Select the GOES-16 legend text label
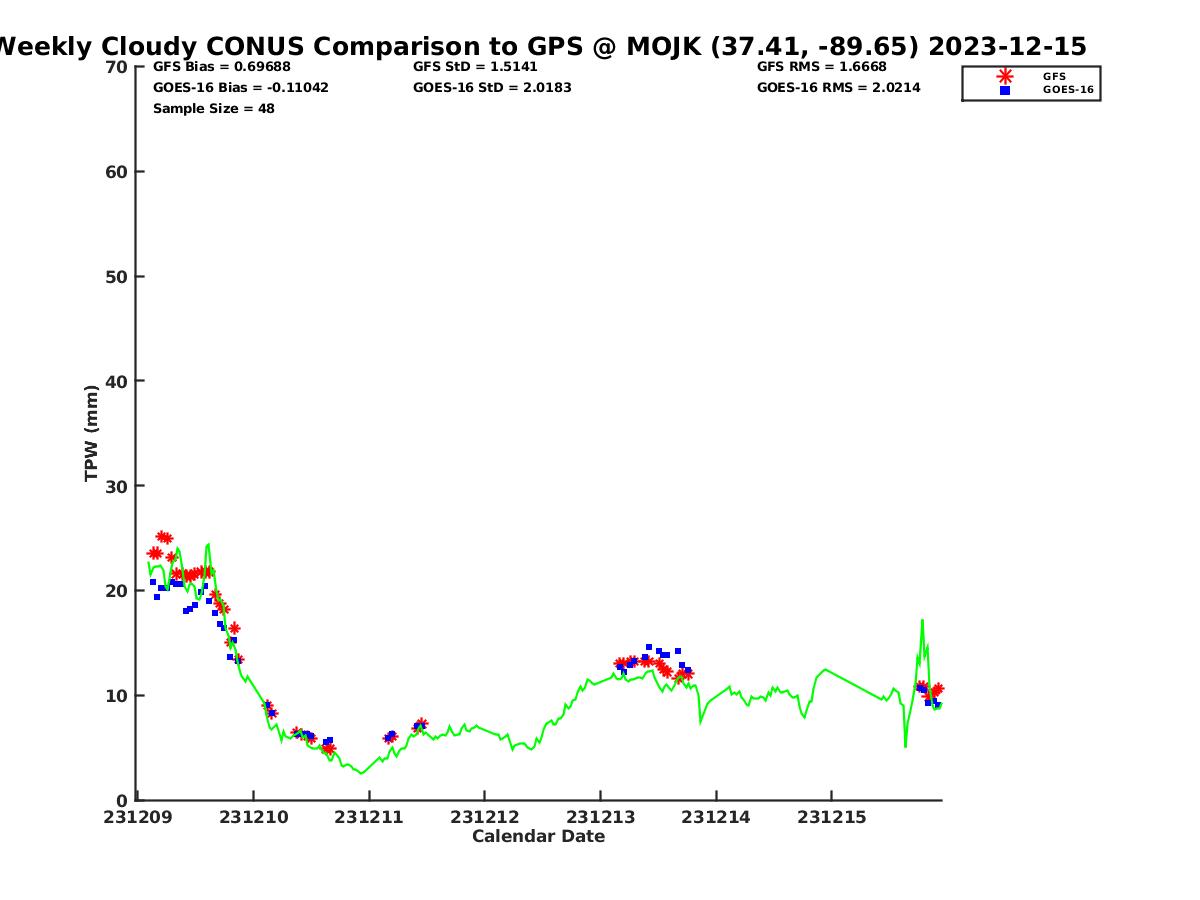Image resolution: width=1200 pixels, height=900 pixels. coord(1068,90)
